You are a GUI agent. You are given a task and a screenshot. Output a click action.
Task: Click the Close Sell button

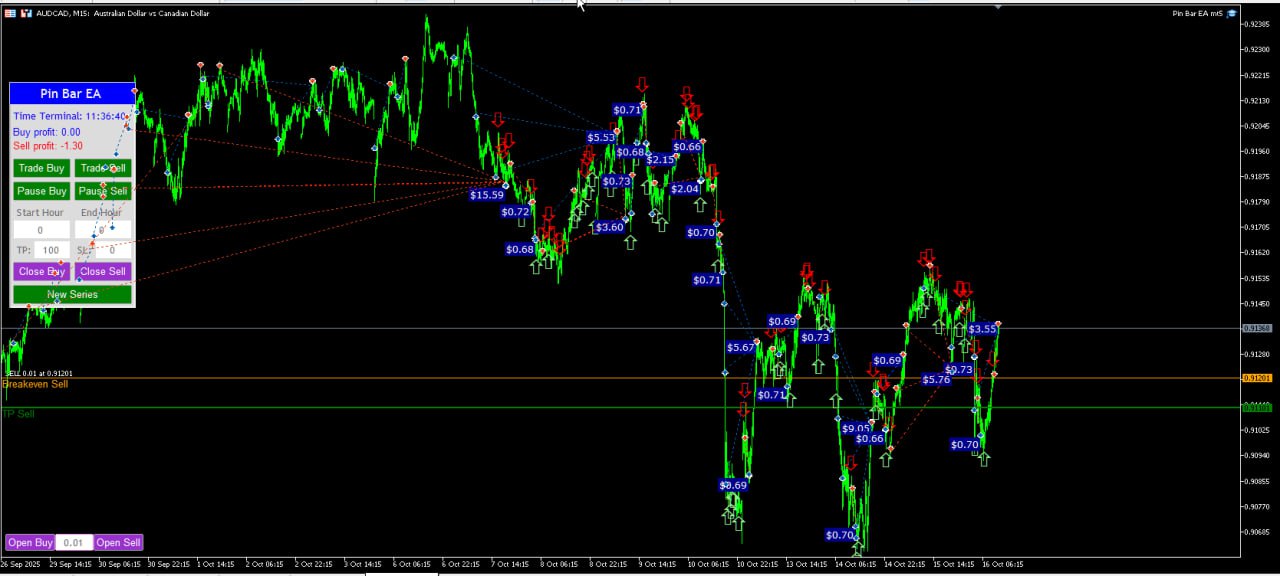(103, 271)
